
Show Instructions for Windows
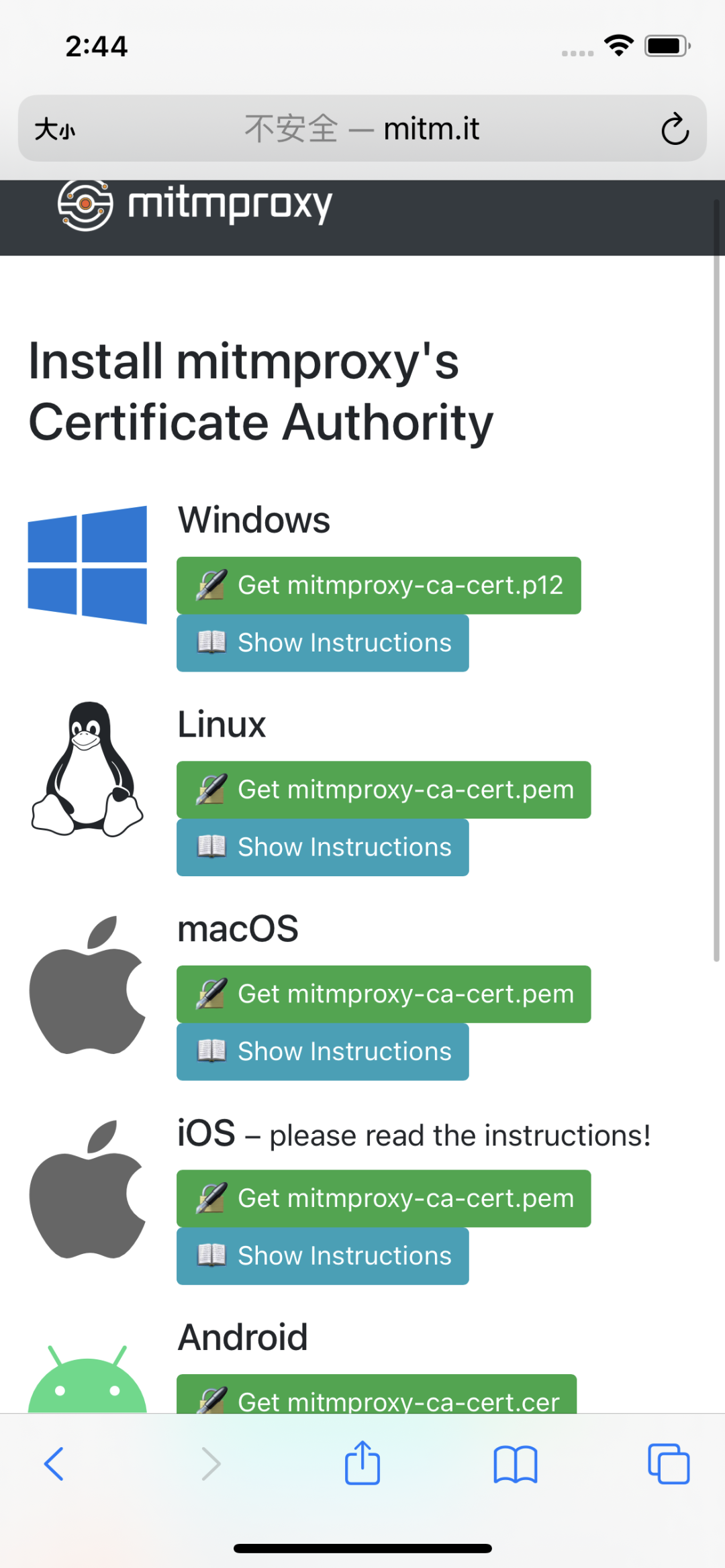(322, 643)
